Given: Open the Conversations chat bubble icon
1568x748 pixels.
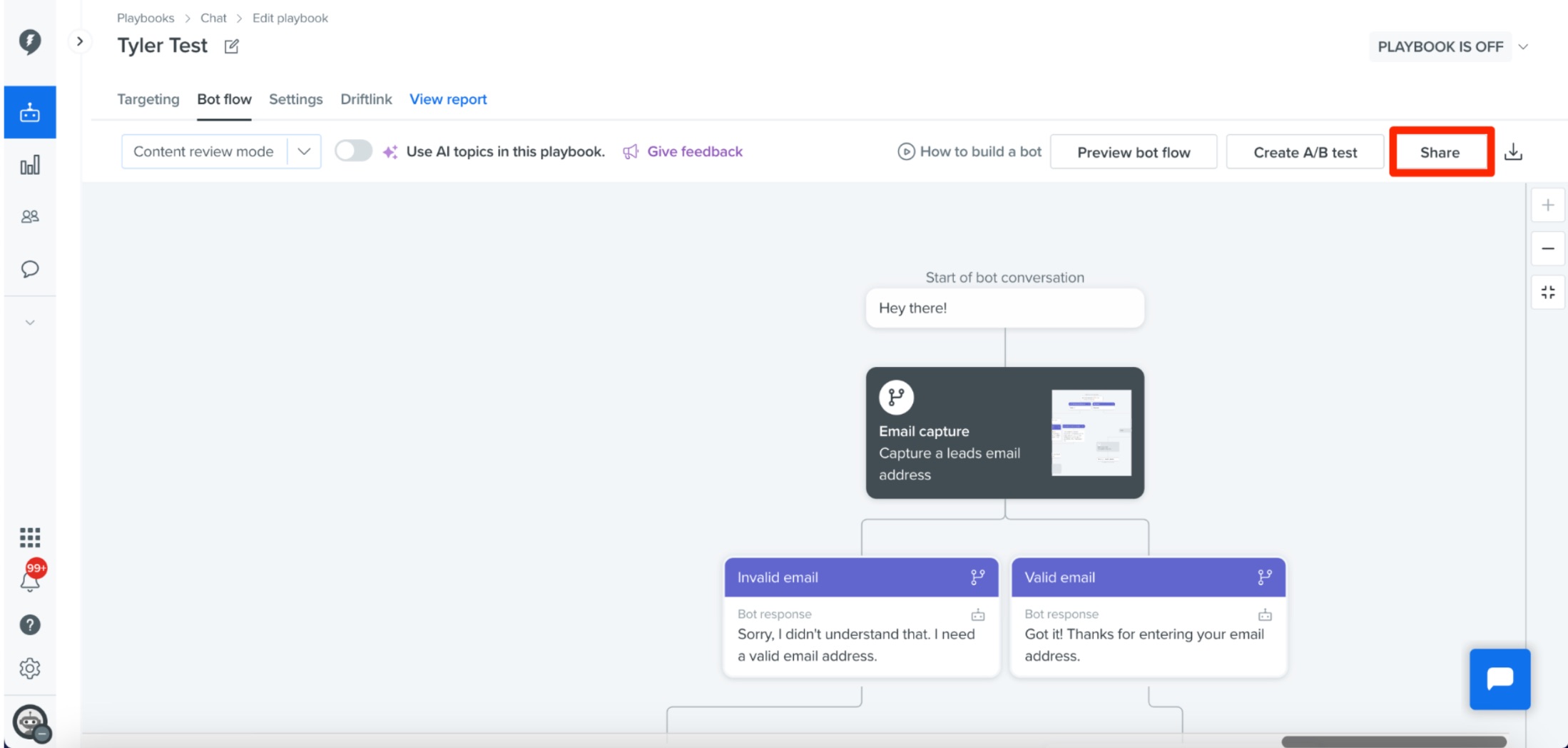Looking at the screenshot, I should [x=30, y=268].
